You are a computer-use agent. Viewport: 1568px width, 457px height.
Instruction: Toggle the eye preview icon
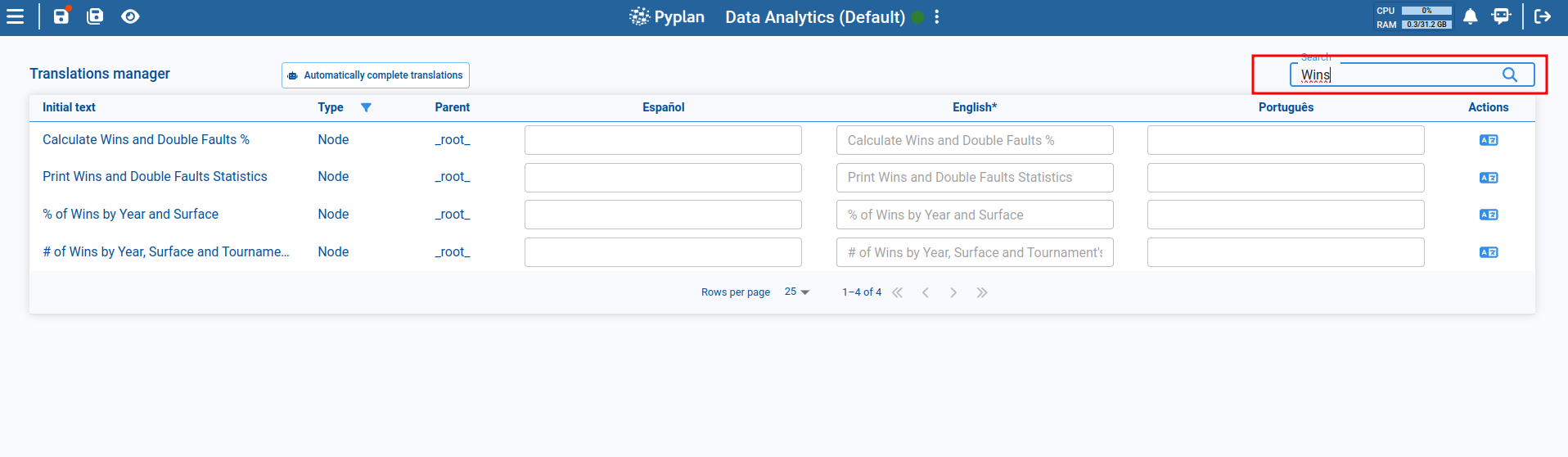130,16
